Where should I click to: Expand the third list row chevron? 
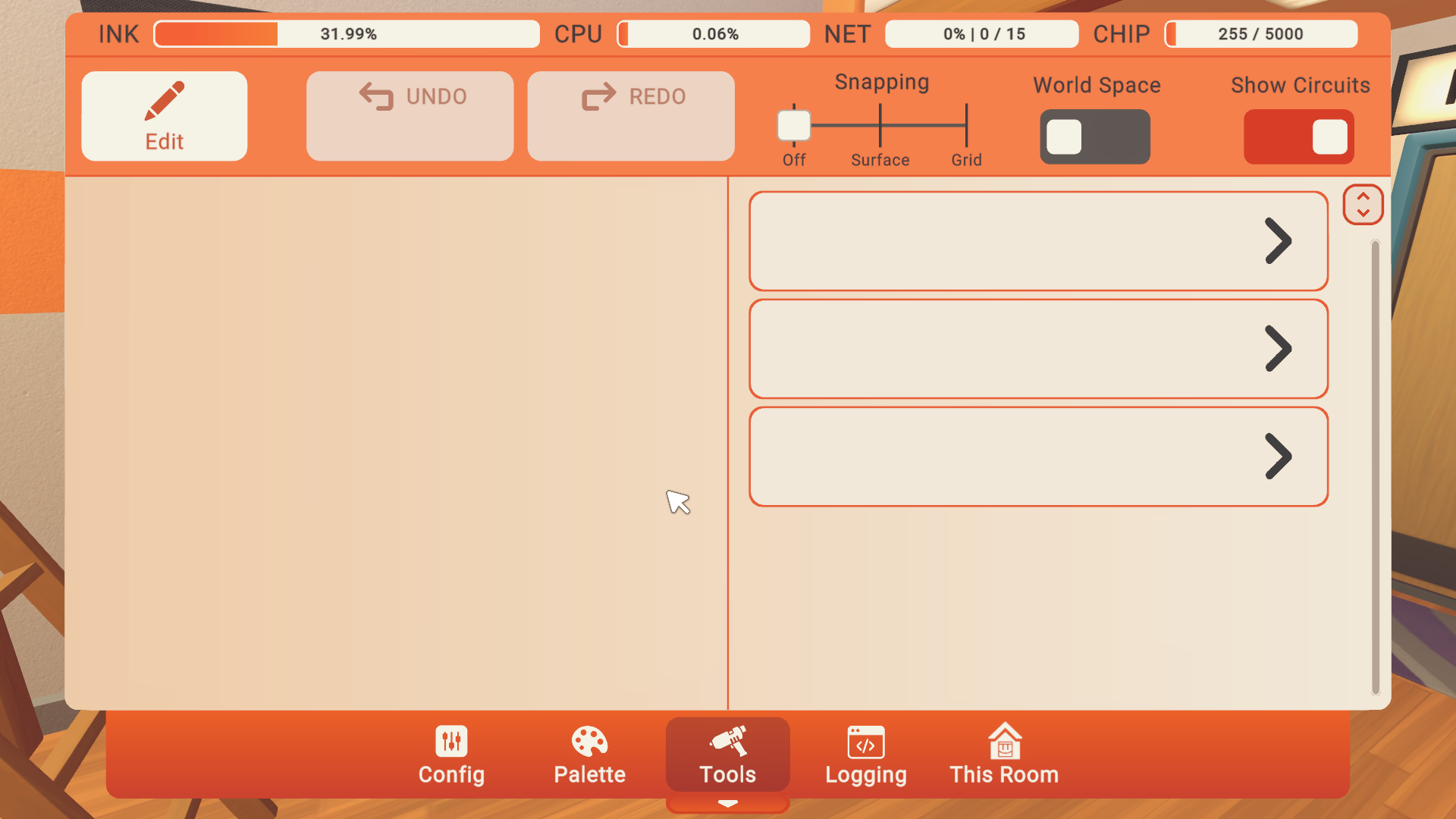coord(1278,457)
